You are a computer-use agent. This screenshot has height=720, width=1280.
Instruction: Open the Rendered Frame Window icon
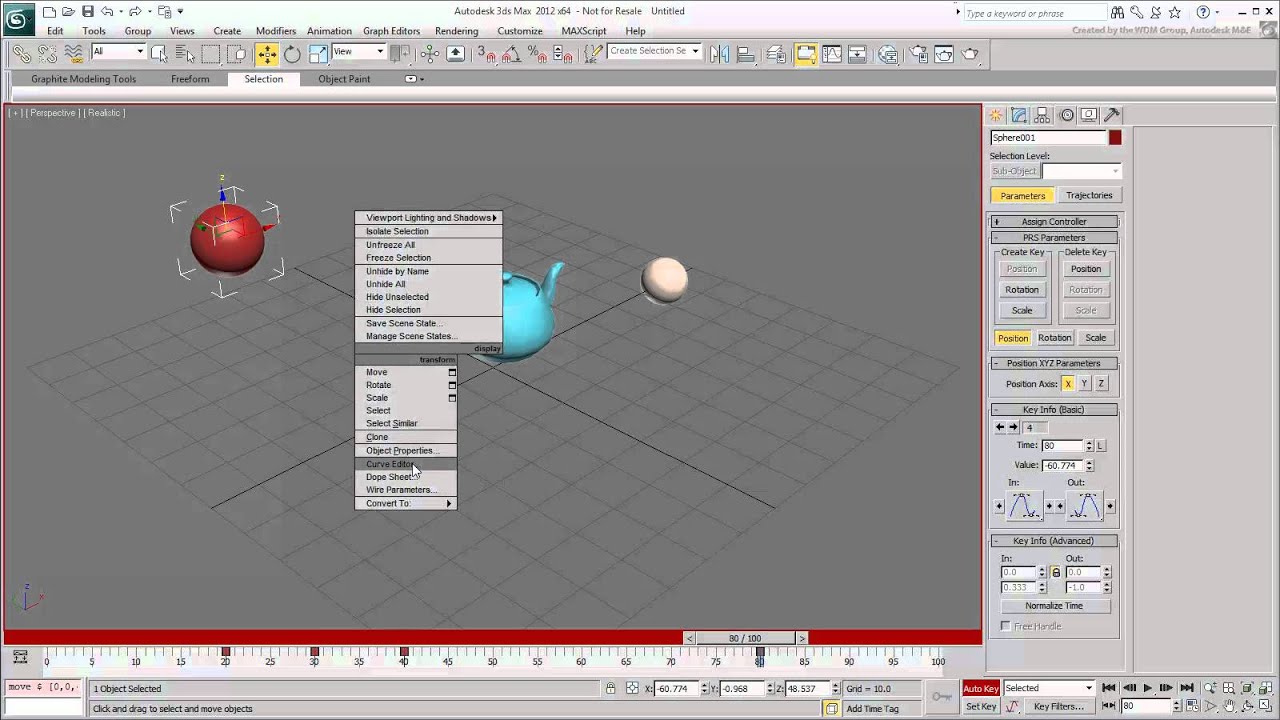[x=944, y=54]
